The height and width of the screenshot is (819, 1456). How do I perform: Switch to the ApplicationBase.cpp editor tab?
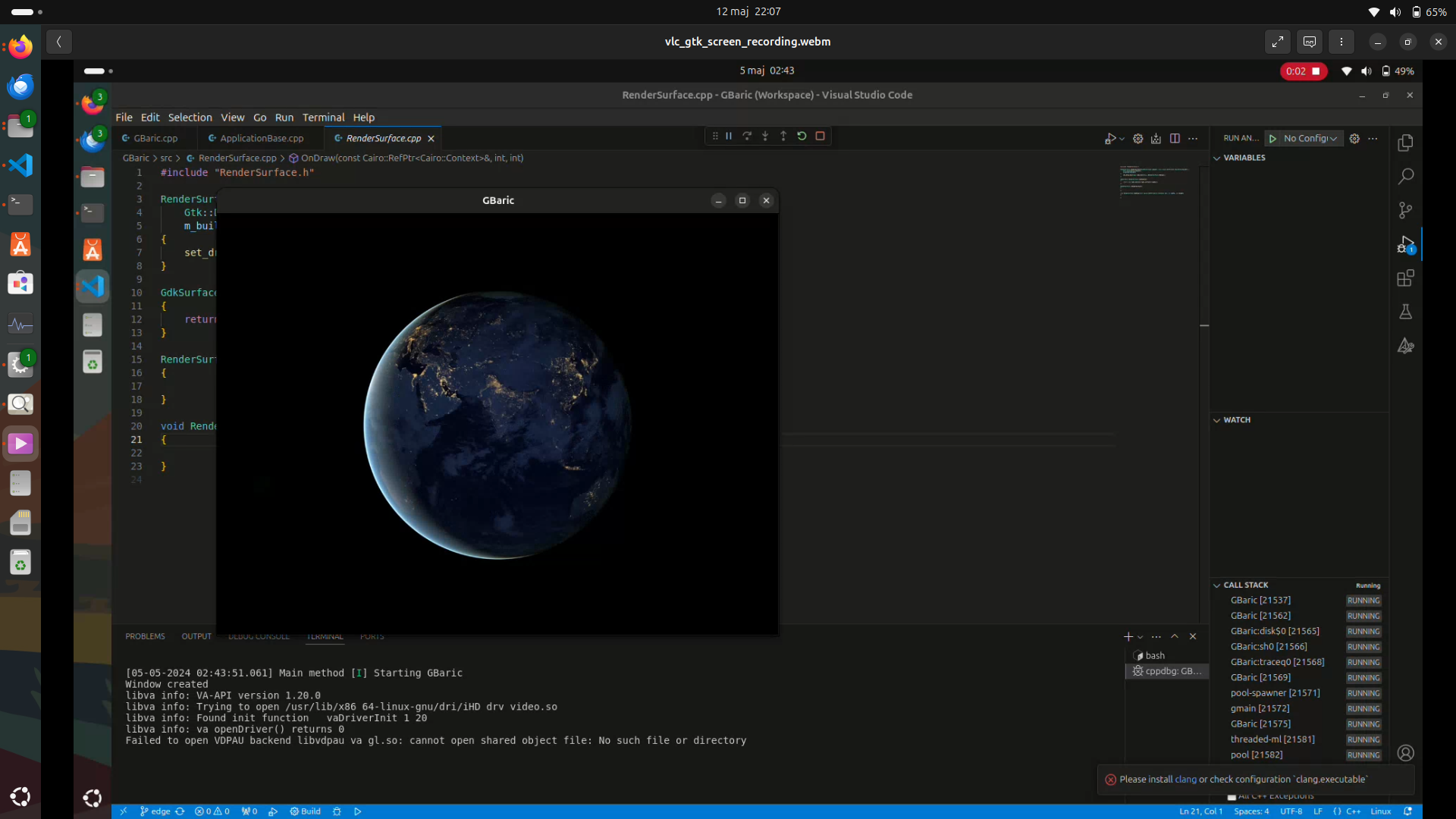coord(262,139)
